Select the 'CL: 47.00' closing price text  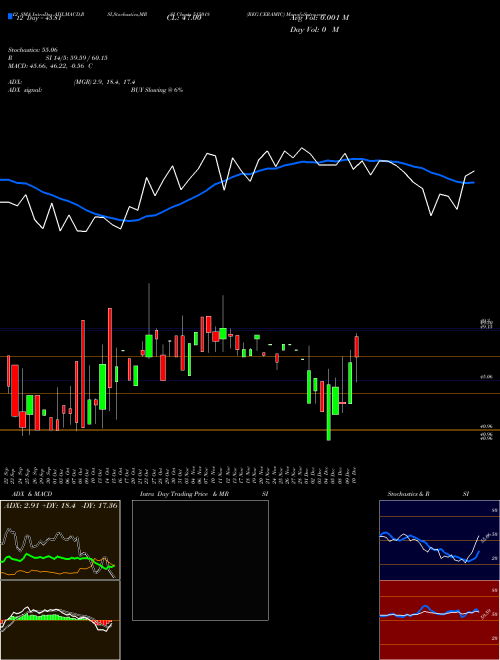click(184, 18)
